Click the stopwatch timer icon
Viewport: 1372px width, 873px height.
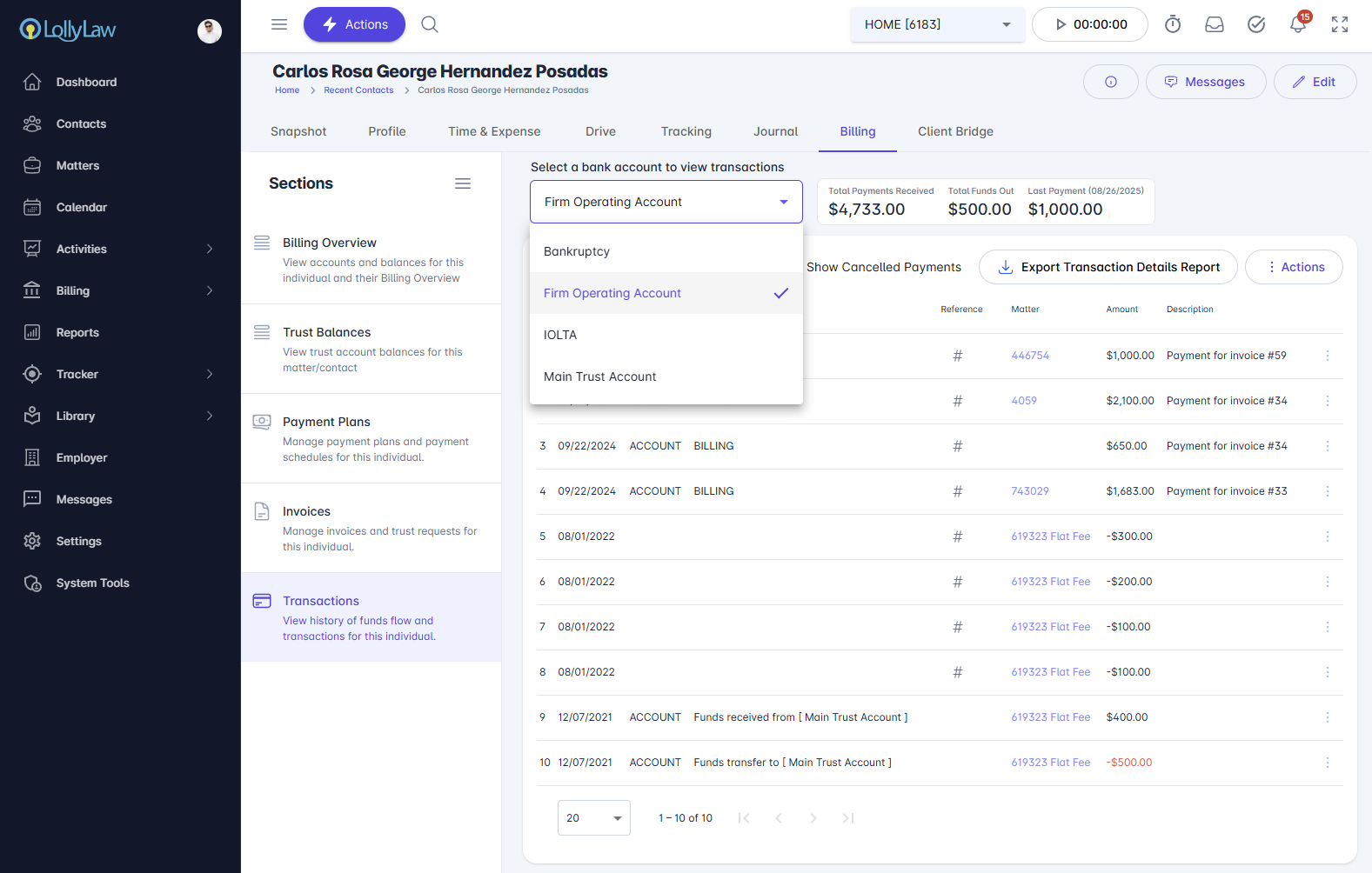coord(1173,24)
